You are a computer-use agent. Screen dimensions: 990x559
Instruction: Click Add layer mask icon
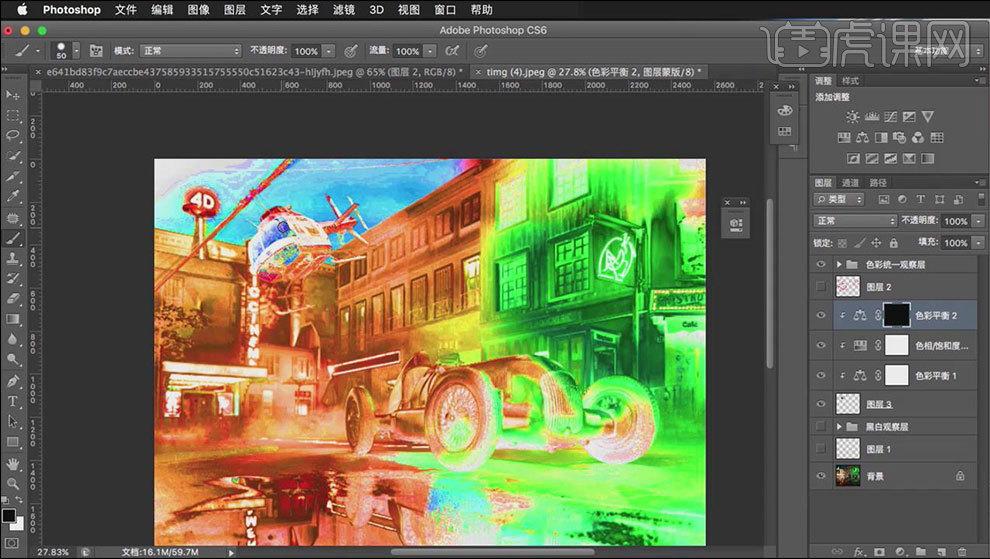pyautogui.click(x=880, y=551)
